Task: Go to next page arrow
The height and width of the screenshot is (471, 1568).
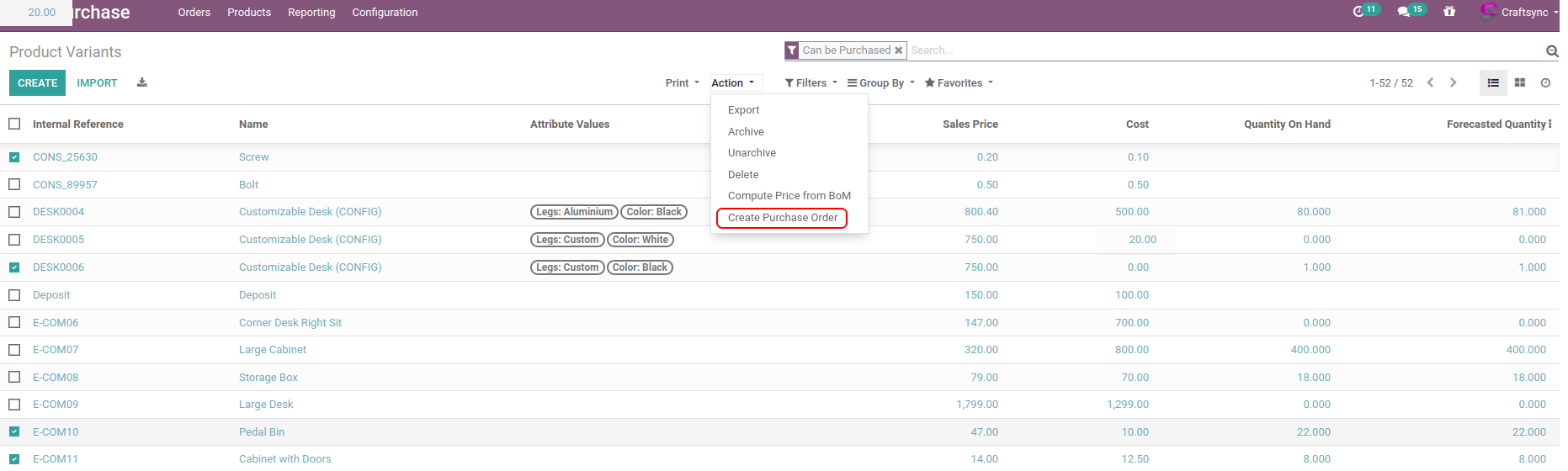Action: point(1453,82)
